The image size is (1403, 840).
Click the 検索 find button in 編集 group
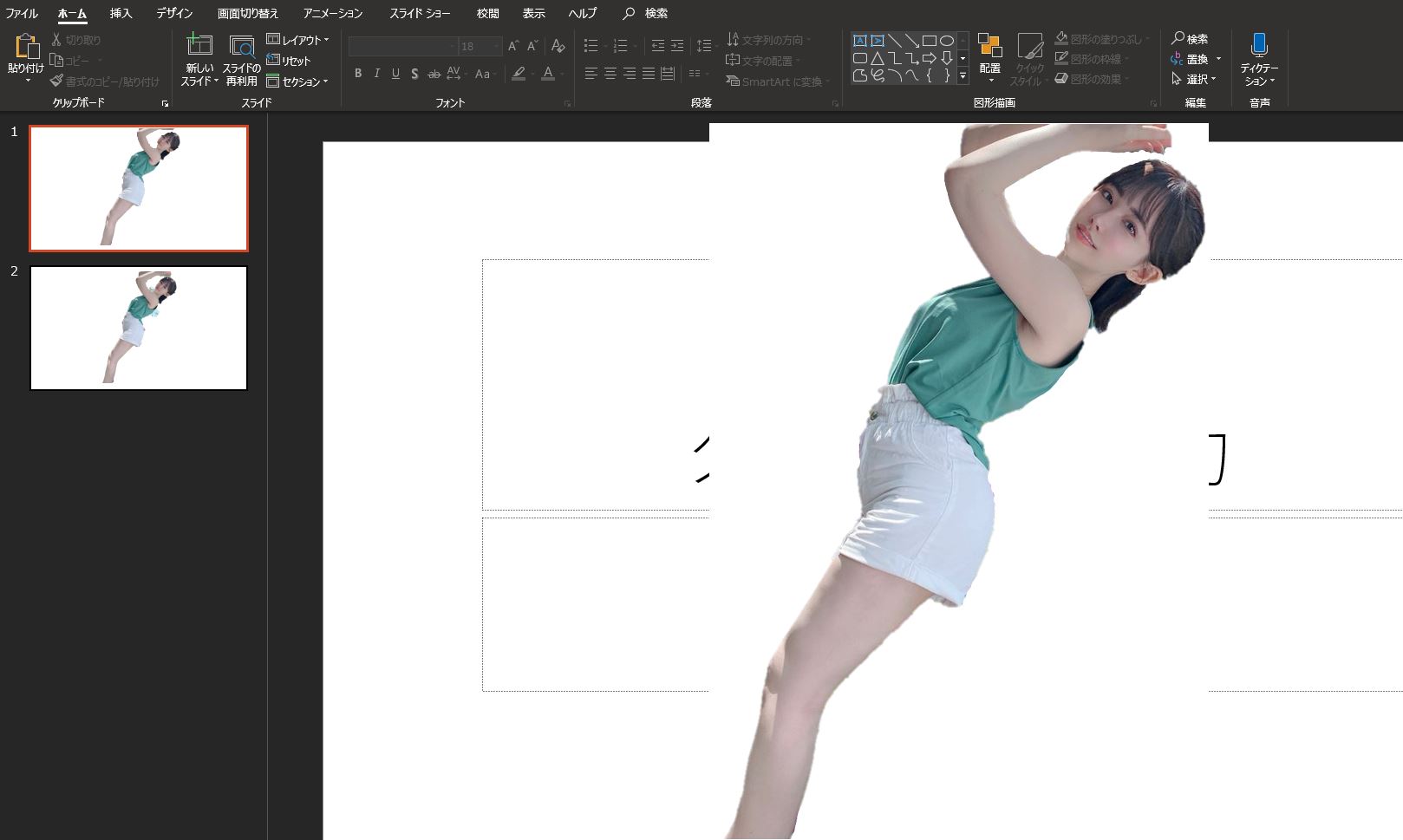(x=1190, y=39)
